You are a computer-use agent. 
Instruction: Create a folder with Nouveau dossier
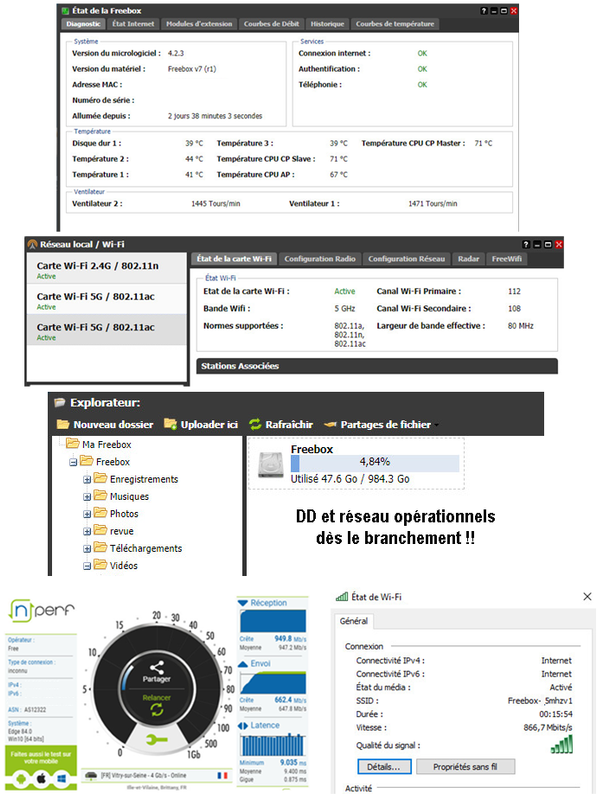[x=105, y=424]
